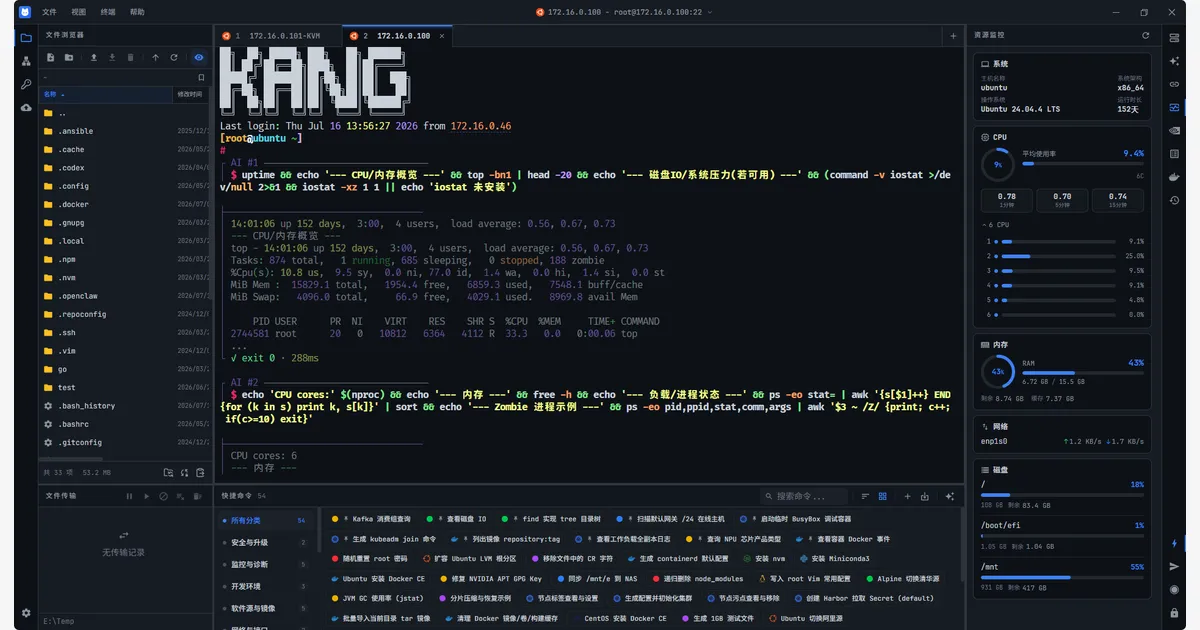Click the download file toolbar icon
This screenshot has height=630, width=1200.
(112, 58)
